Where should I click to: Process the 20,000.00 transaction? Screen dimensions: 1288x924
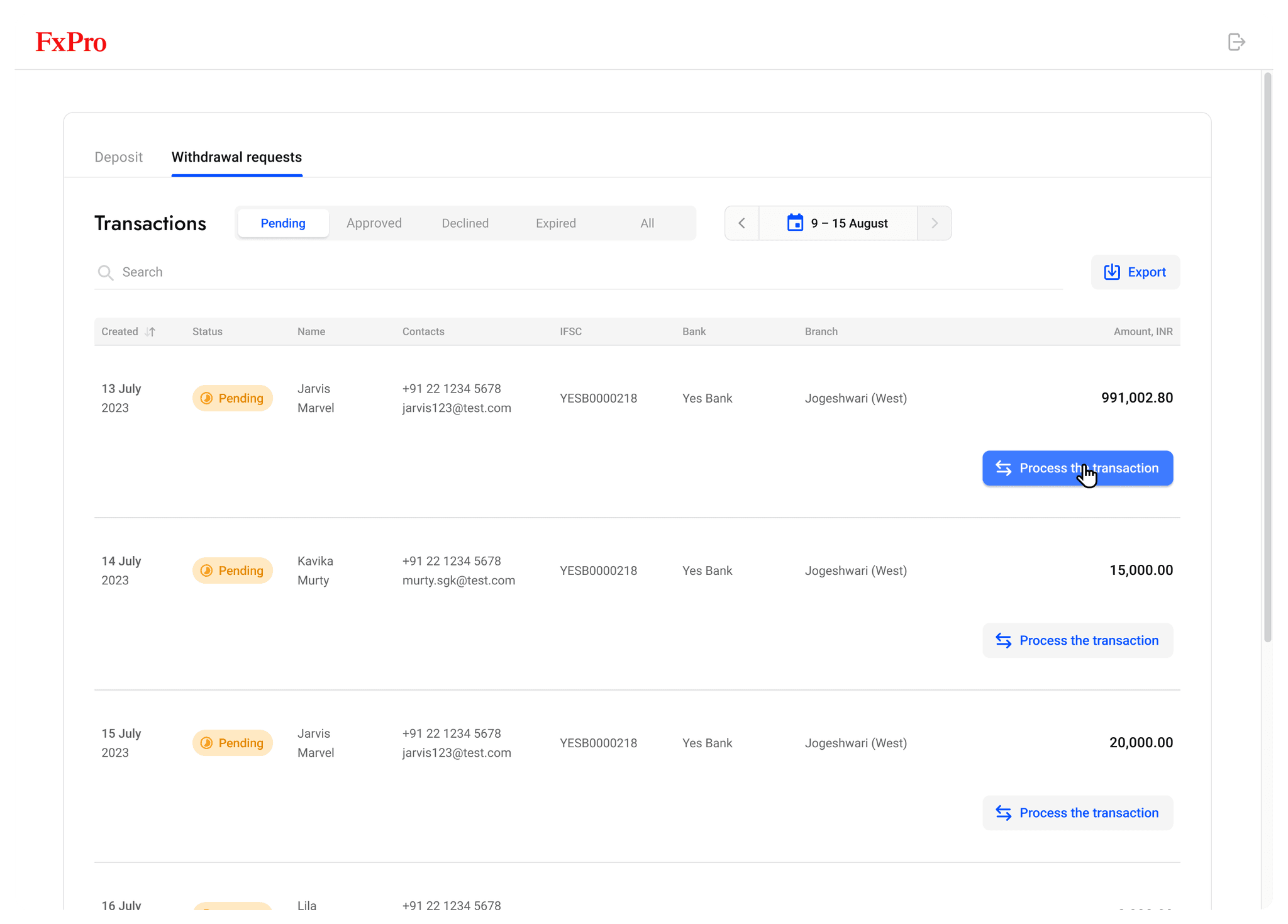tap(1078, 813)
